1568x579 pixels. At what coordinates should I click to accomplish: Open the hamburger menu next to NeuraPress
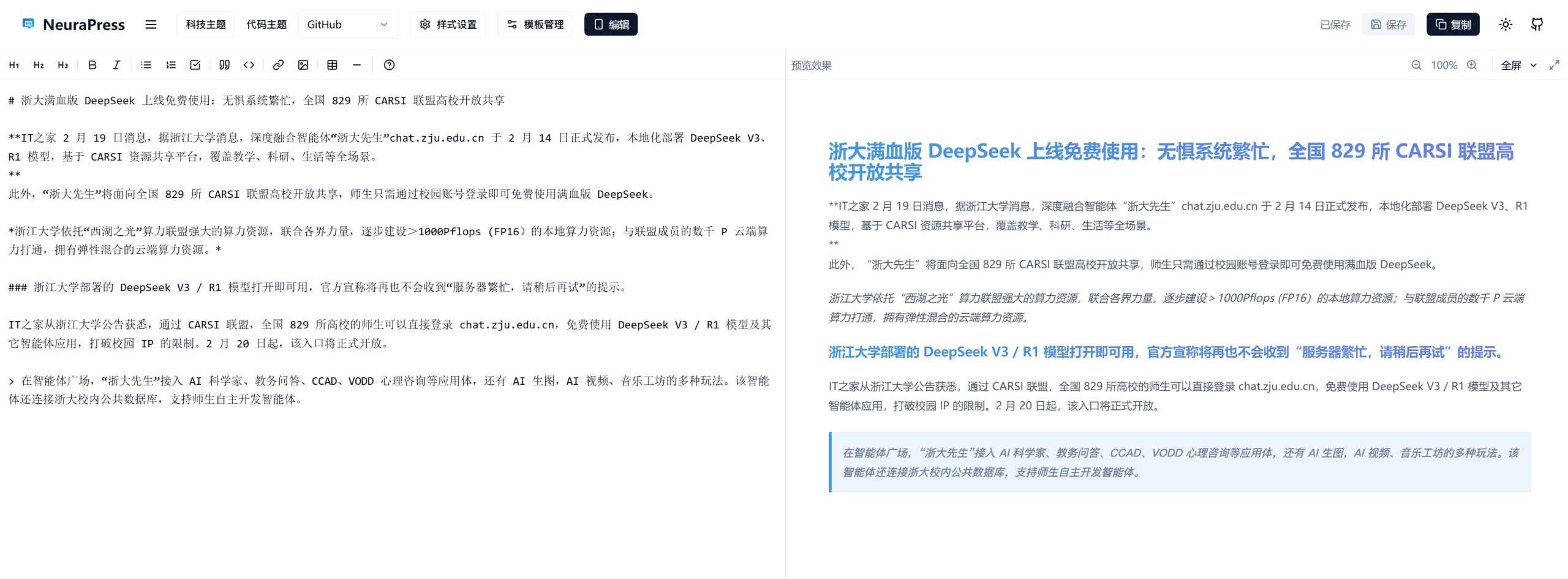click(x=151, y=25)
